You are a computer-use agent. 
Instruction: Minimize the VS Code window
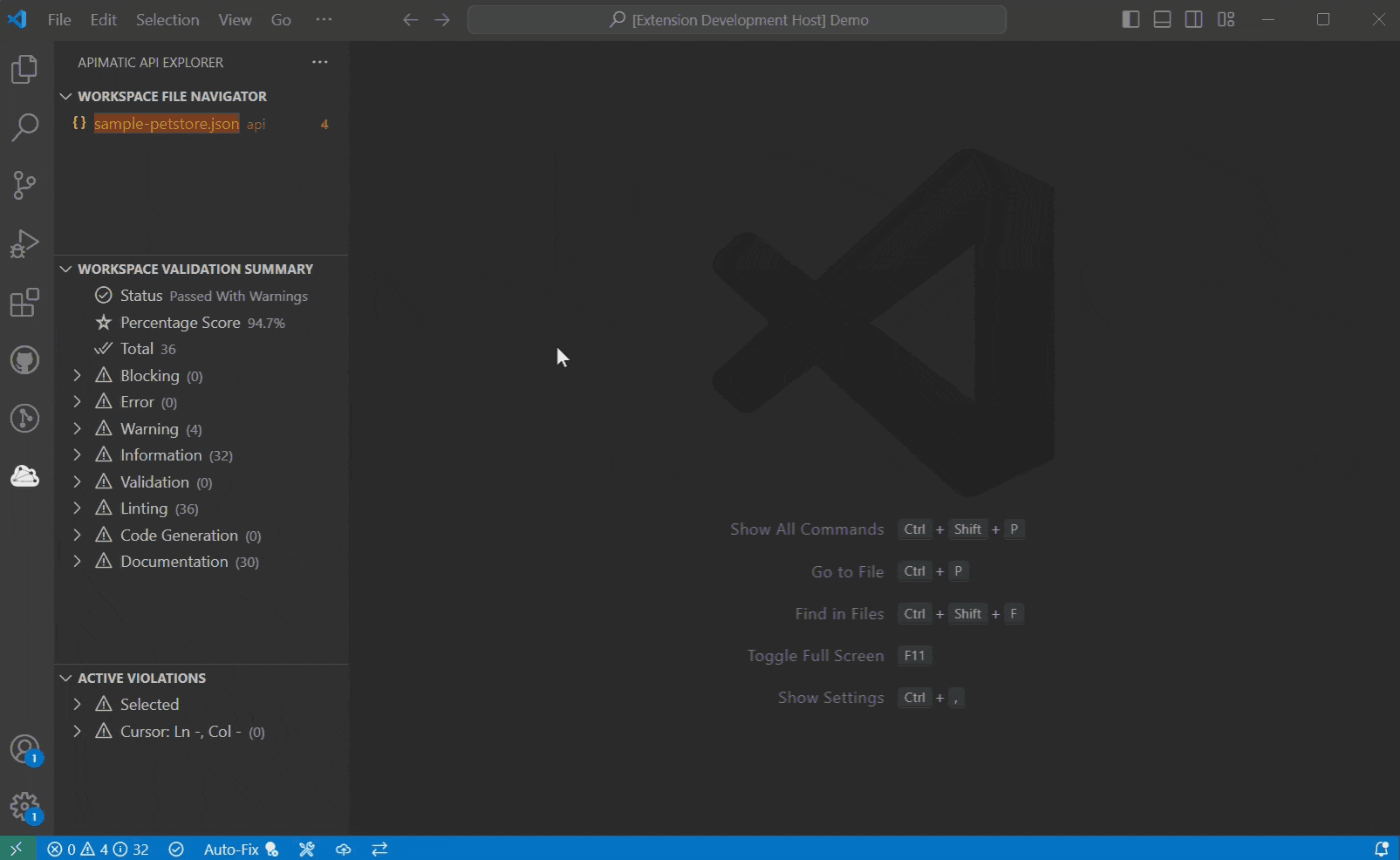click(1268, 19)
